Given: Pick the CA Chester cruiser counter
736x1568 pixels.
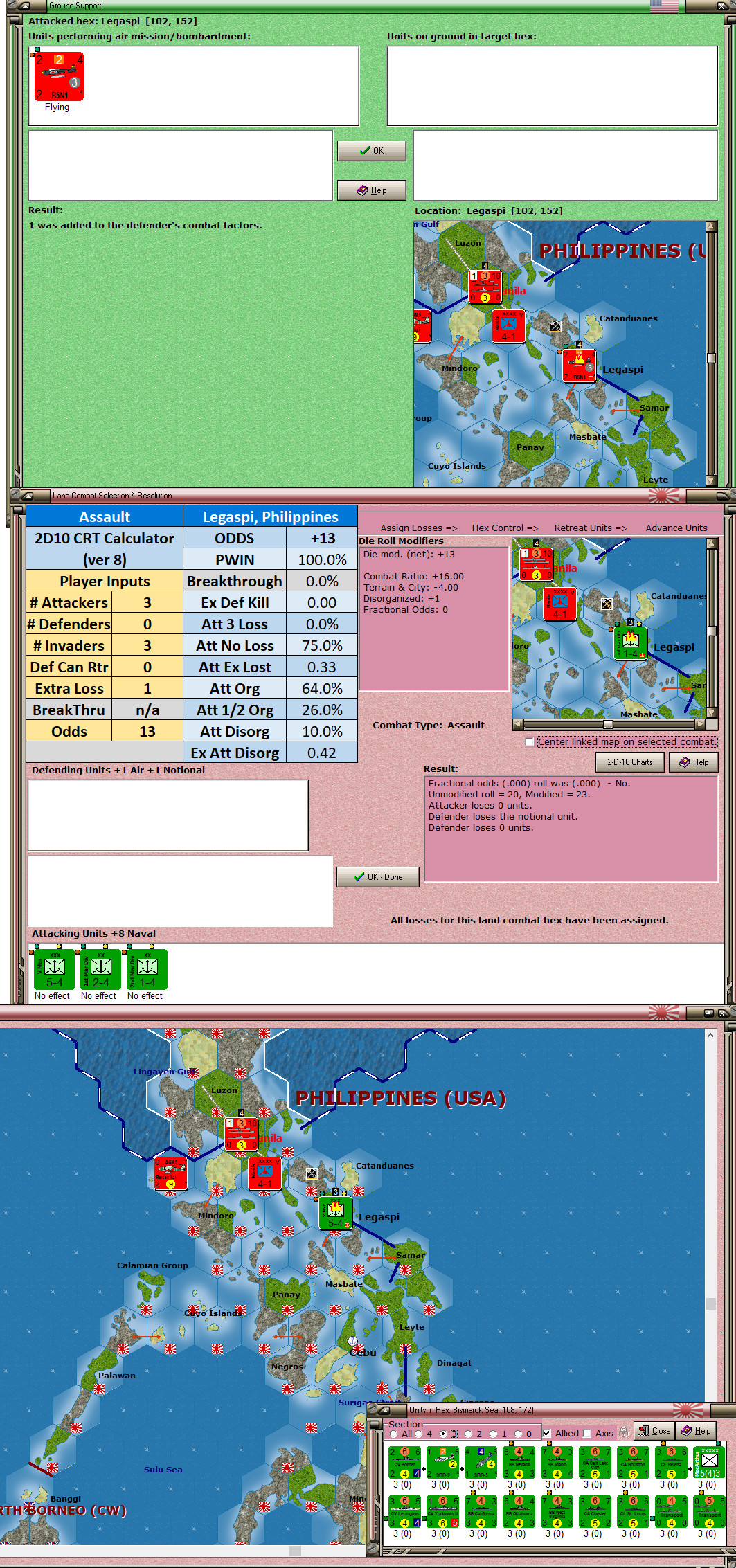Looking at the screenshot, I should coord(595,1512).
